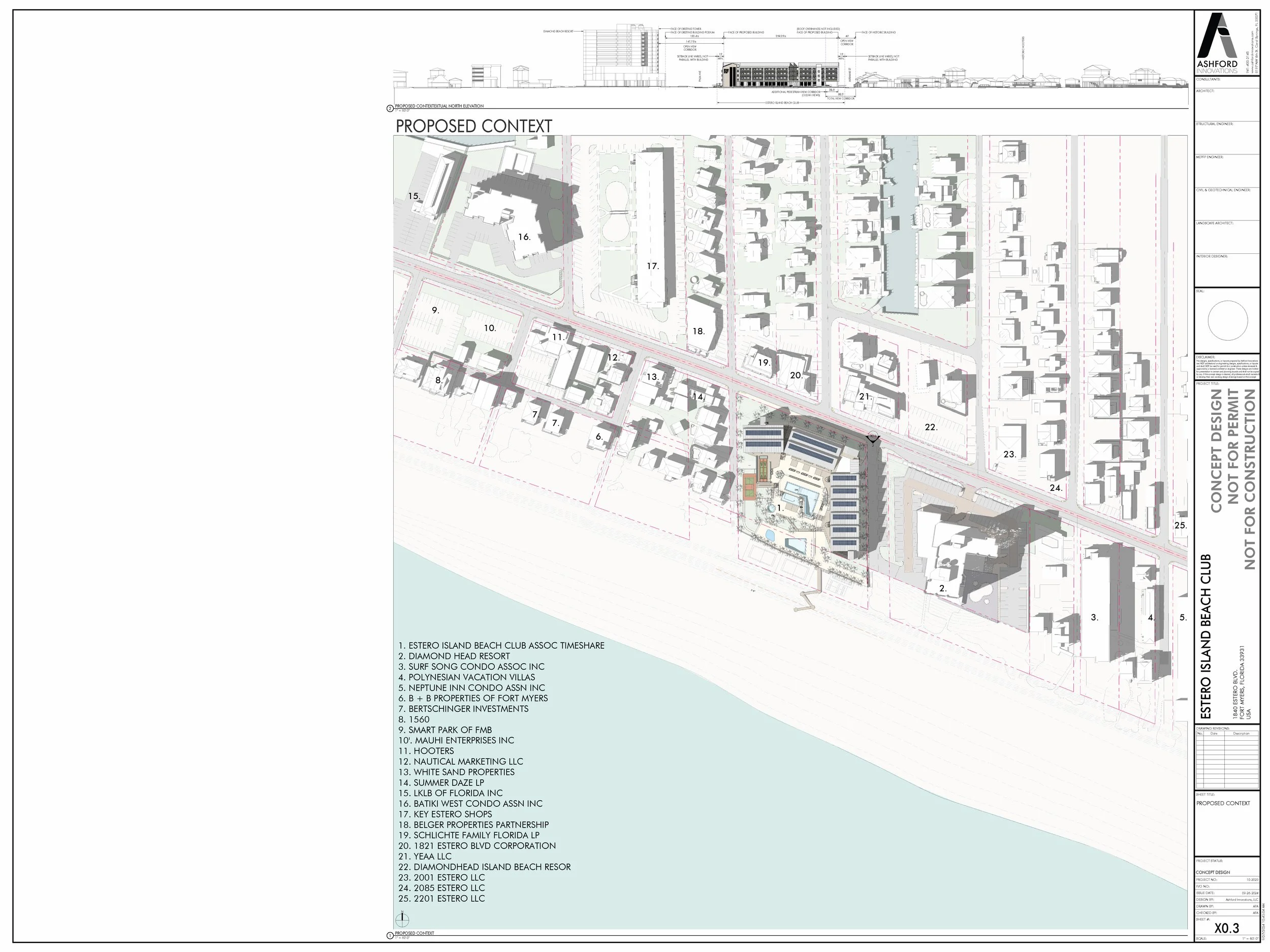
Task: Click map label 3 on Surf Song building
Action: coord(1094,617)
